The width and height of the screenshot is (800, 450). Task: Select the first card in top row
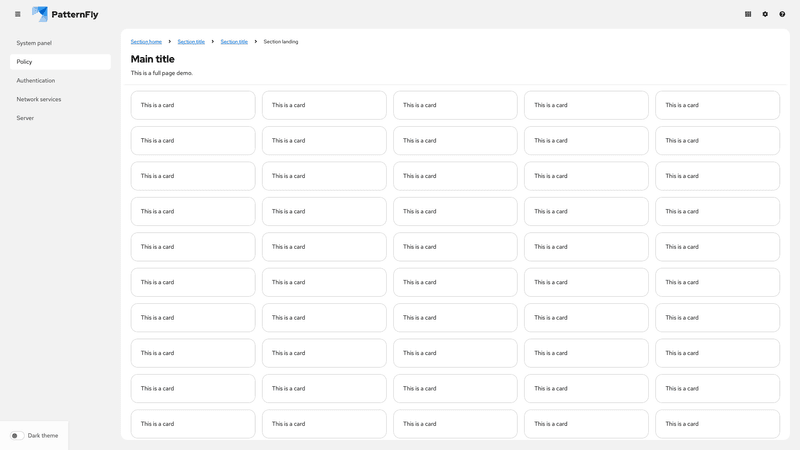pyautogui.click(x=193, y=105)
